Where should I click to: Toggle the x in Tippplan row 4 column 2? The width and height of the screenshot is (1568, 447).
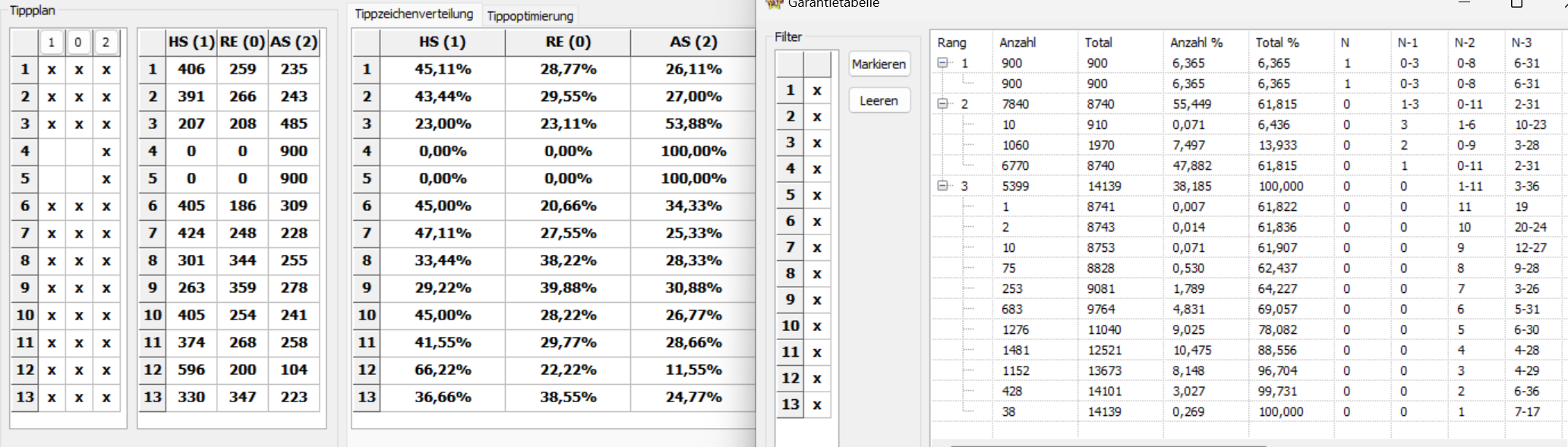pyautogui.click(x=106, y=152)
